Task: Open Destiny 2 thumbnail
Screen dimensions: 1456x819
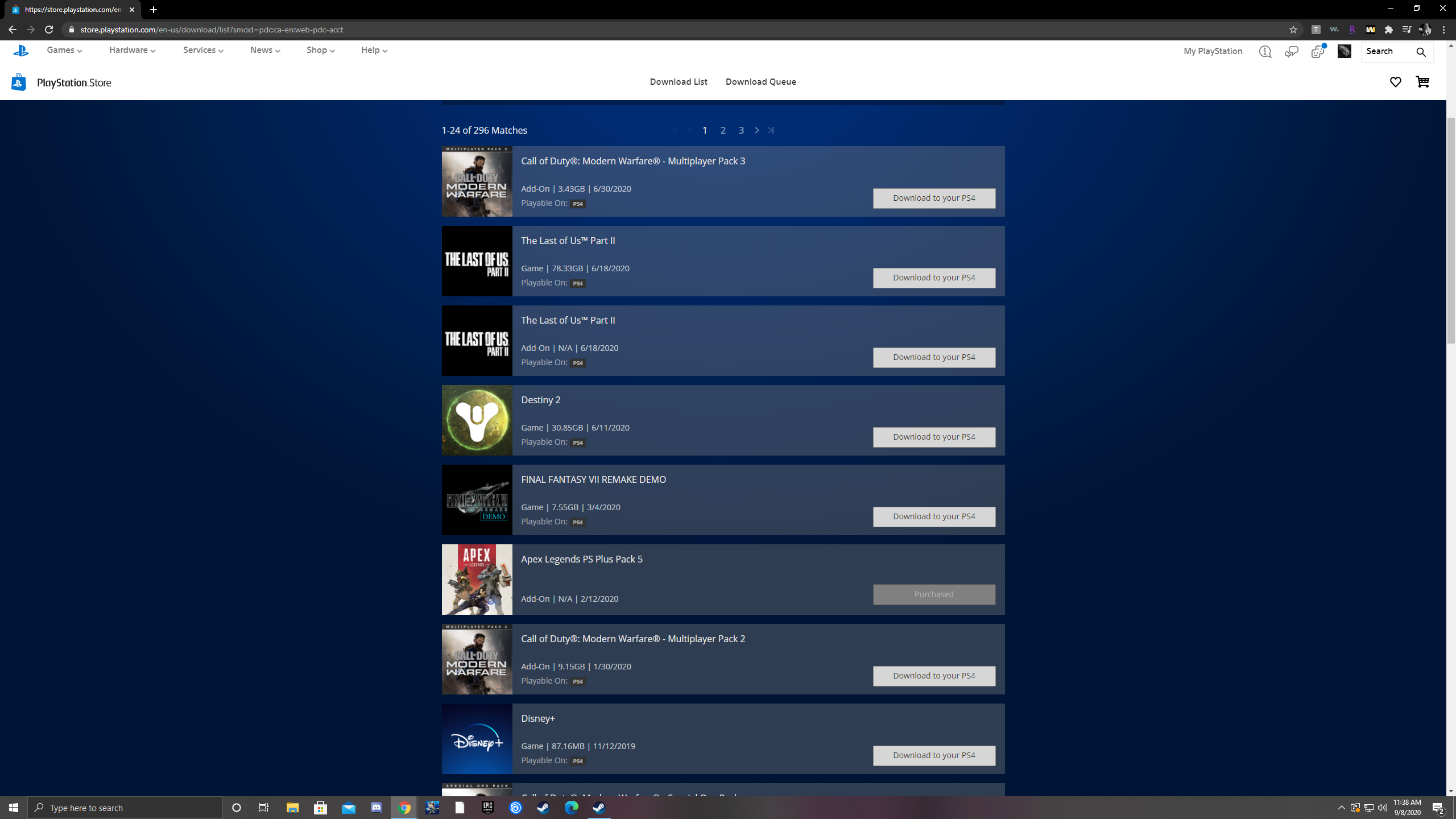Action: click(x=477, y=420)
